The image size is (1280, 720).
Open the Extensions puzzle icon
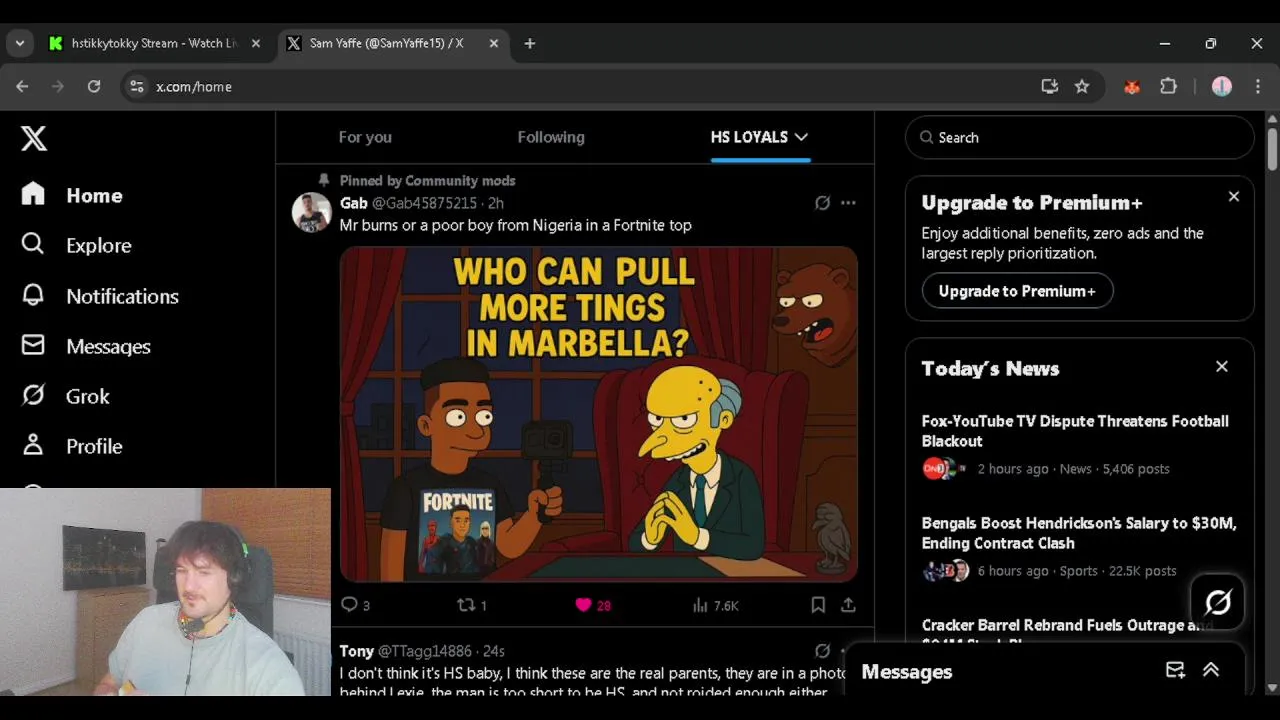tap(1168, 87)
